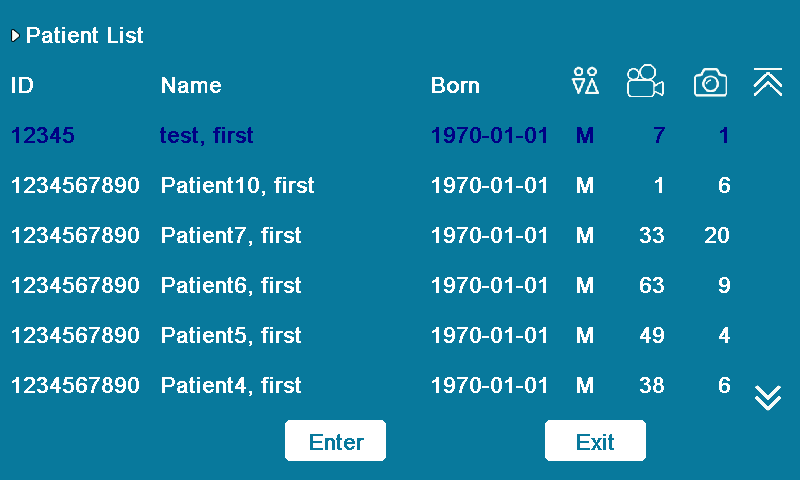The image size is (800, 480).
Task: Select the Patient5, first row
Action: (231, 335)
